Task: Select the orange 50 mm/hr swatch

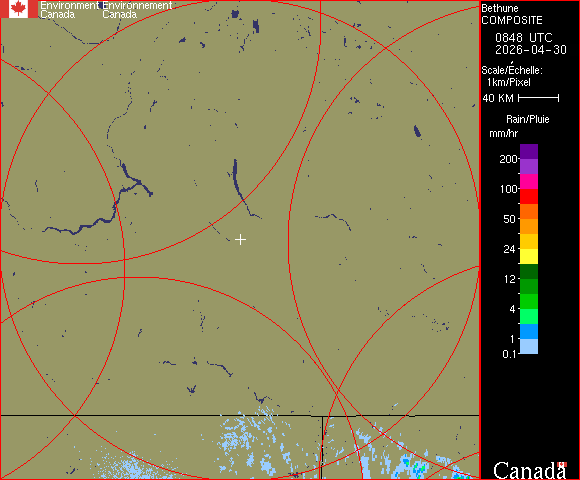Action: click(529, 226)
